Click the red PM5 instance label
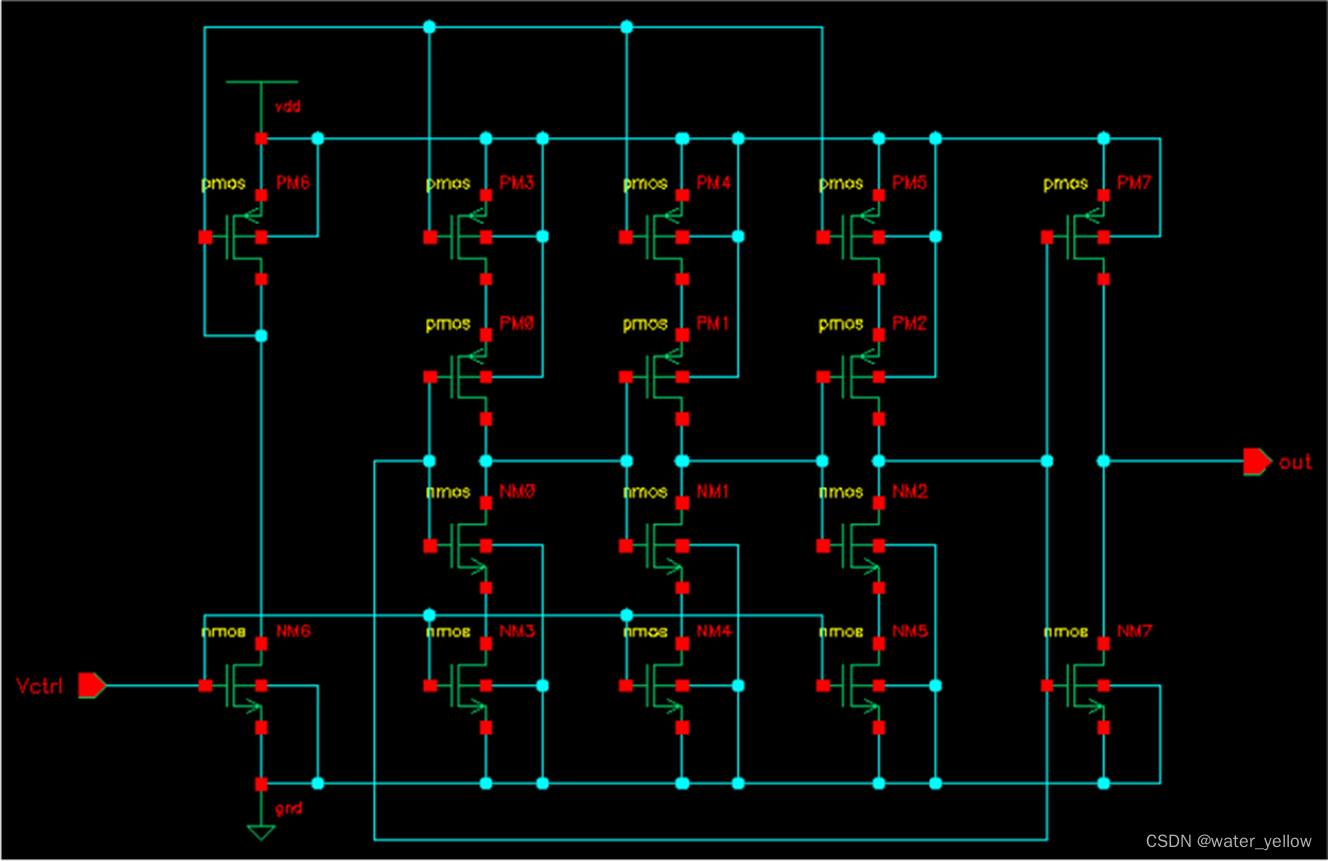Image resolution: width=1328 pixels, height=861 pixels. [910, 184]
